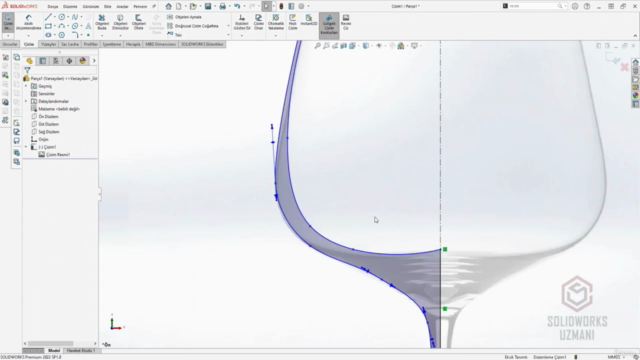Switch to the Hesapla tab
The image size is (640, 360).
(133, 44)
